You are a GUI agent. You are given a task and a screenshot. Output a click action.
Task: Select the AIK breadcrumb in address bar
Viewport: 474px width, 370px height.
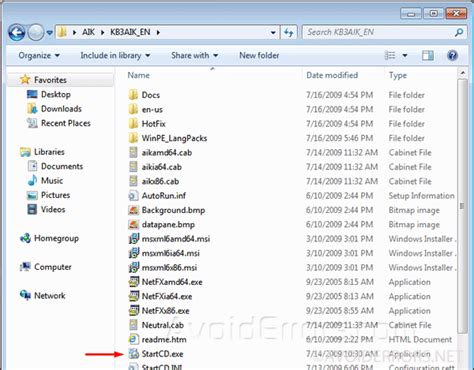(88, 32)
